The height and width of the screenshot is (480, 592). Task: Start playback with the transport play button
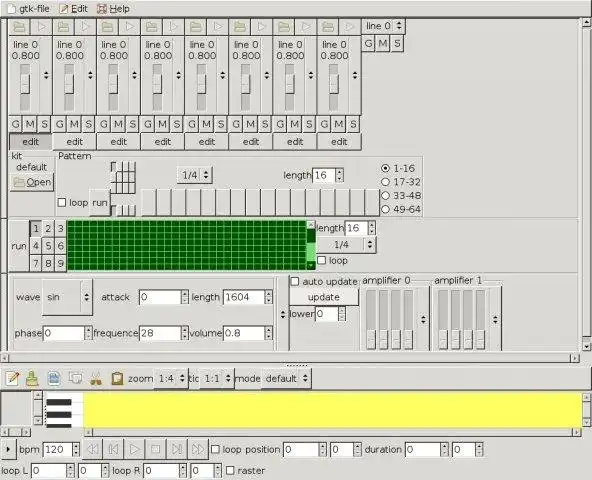[134, 449]
